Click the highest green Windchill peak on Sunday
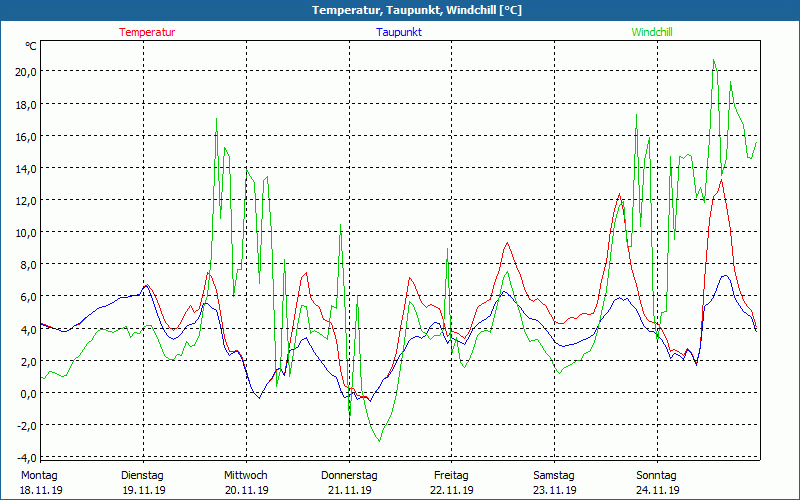Screen dimensions: 800x500 714,60
